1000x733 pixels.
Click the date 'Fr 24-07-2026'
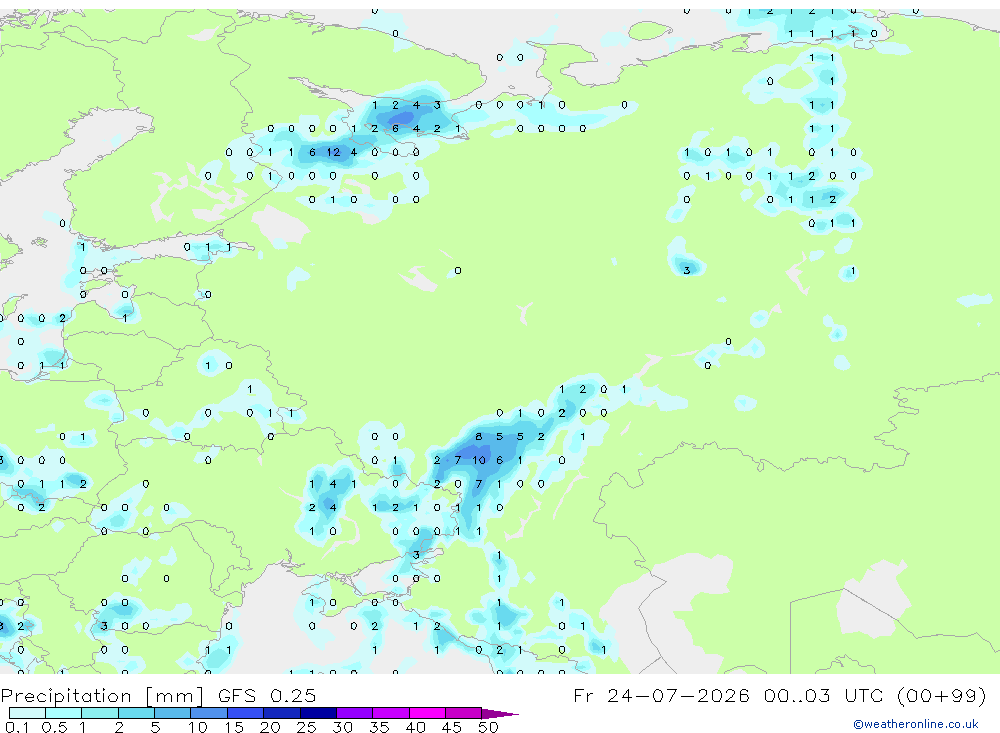[661, 695]
